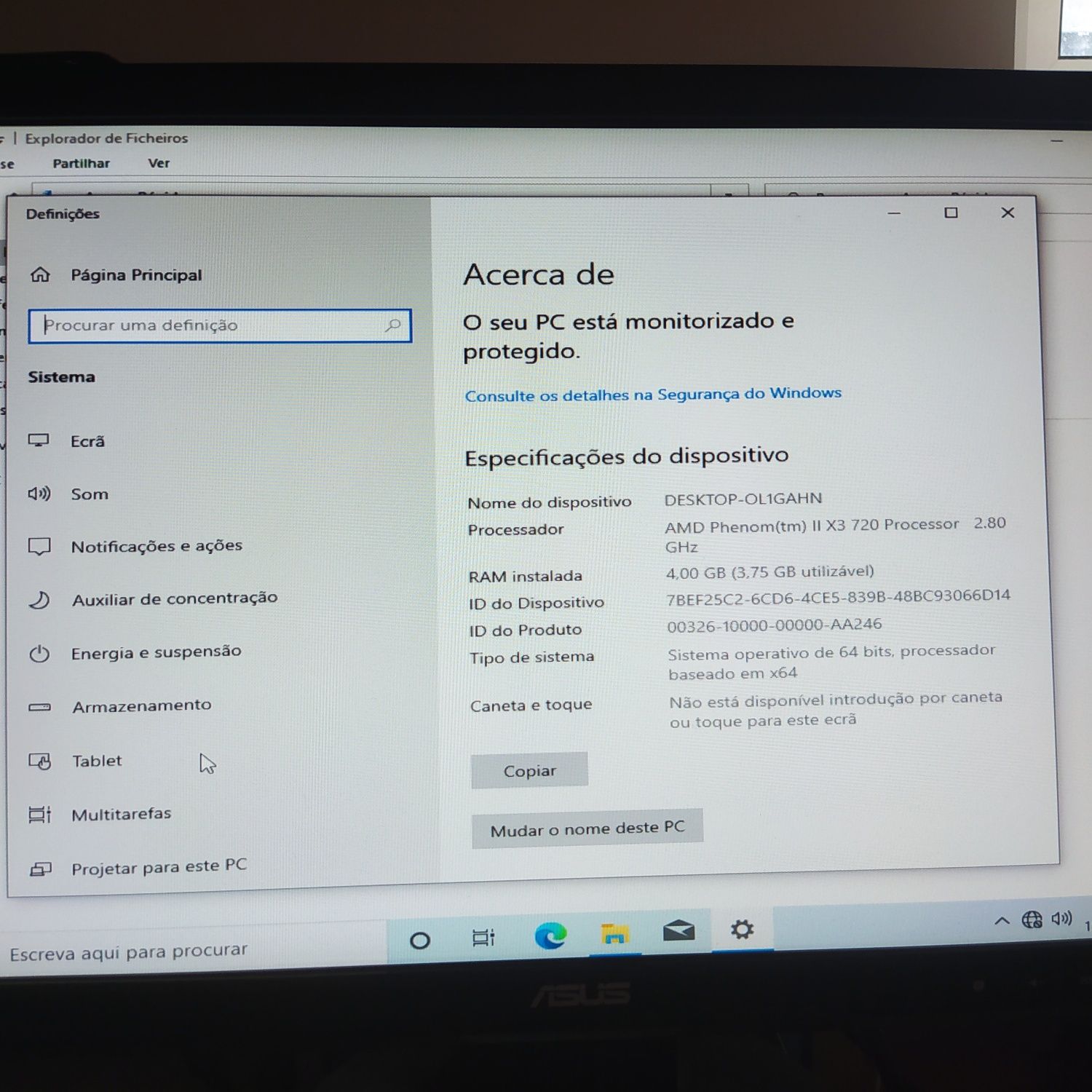The height and width of the screenshot is (1092, 1092).
Task: Select the Ecrã label
Action: click(x=87, y=441)
